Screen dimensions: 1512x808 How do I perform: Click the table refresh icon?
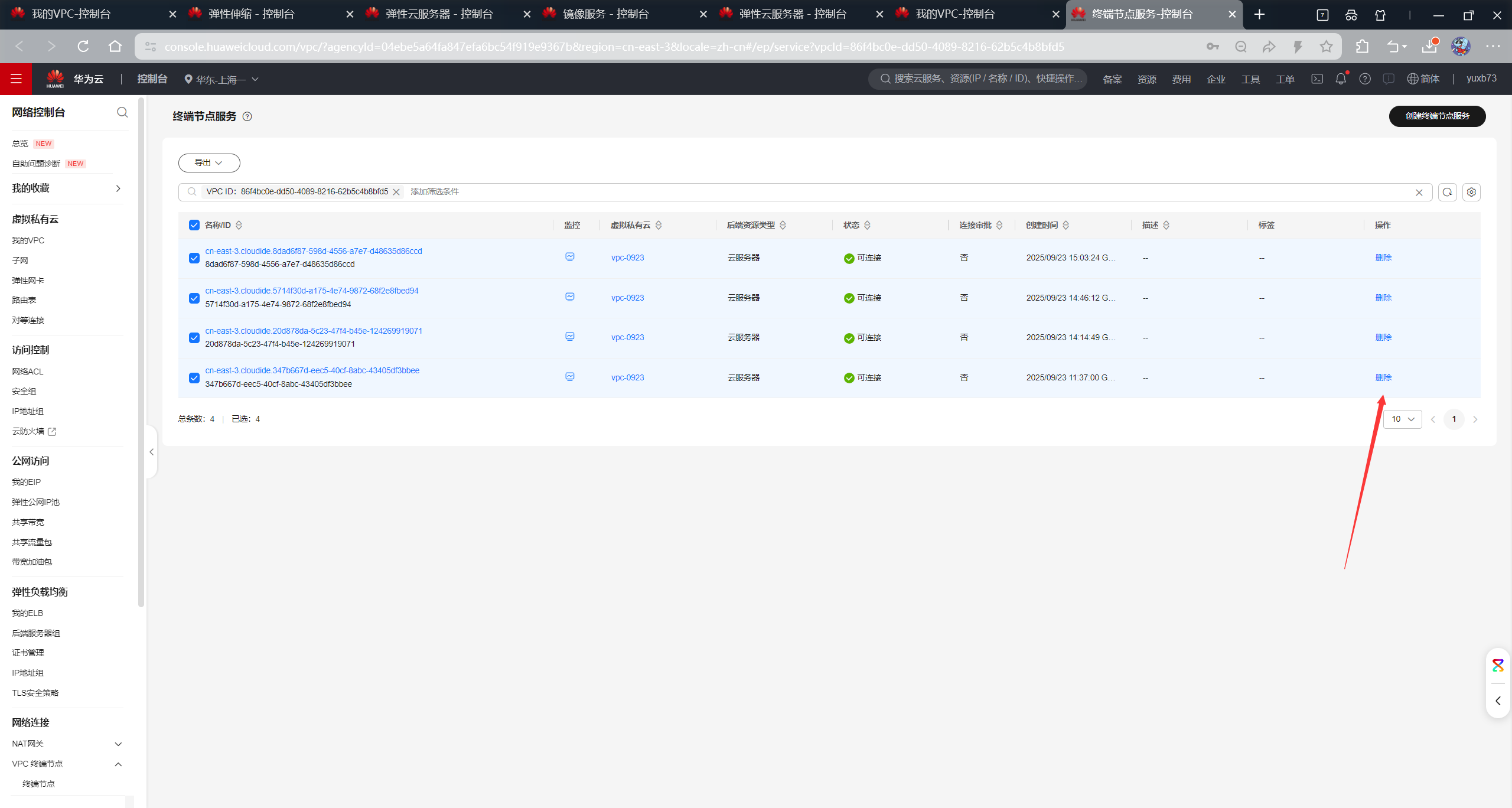(x=1447, y=193)
